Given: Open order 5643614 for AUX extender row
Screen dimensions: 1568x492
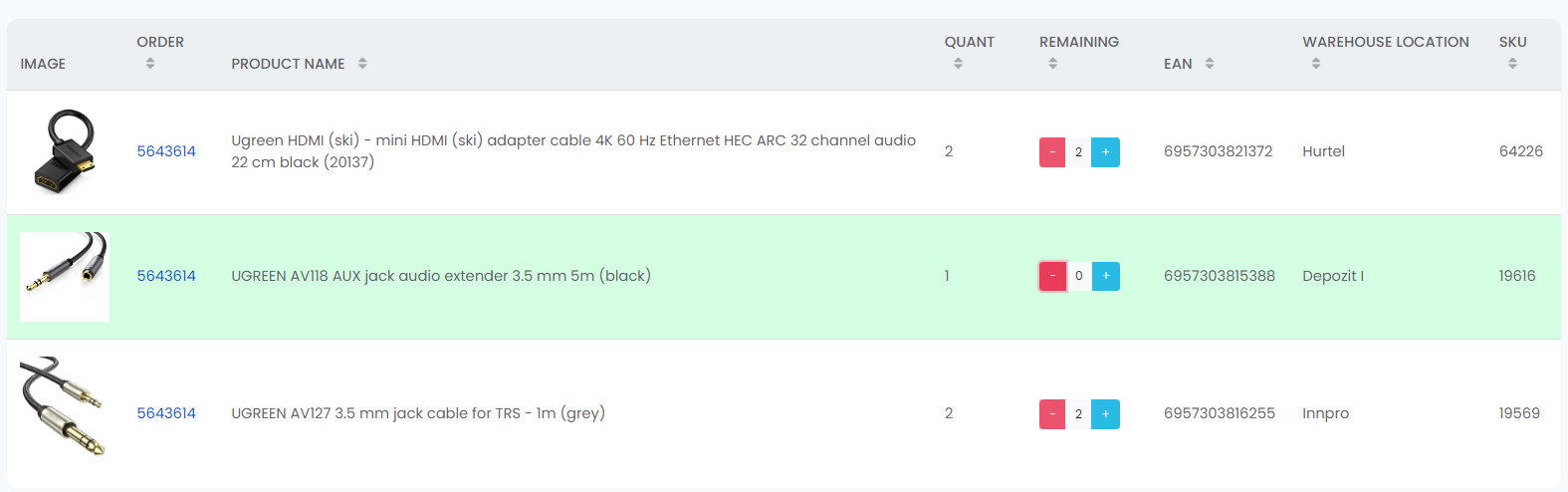Looking at the screenshot, I should pos(166,276).
